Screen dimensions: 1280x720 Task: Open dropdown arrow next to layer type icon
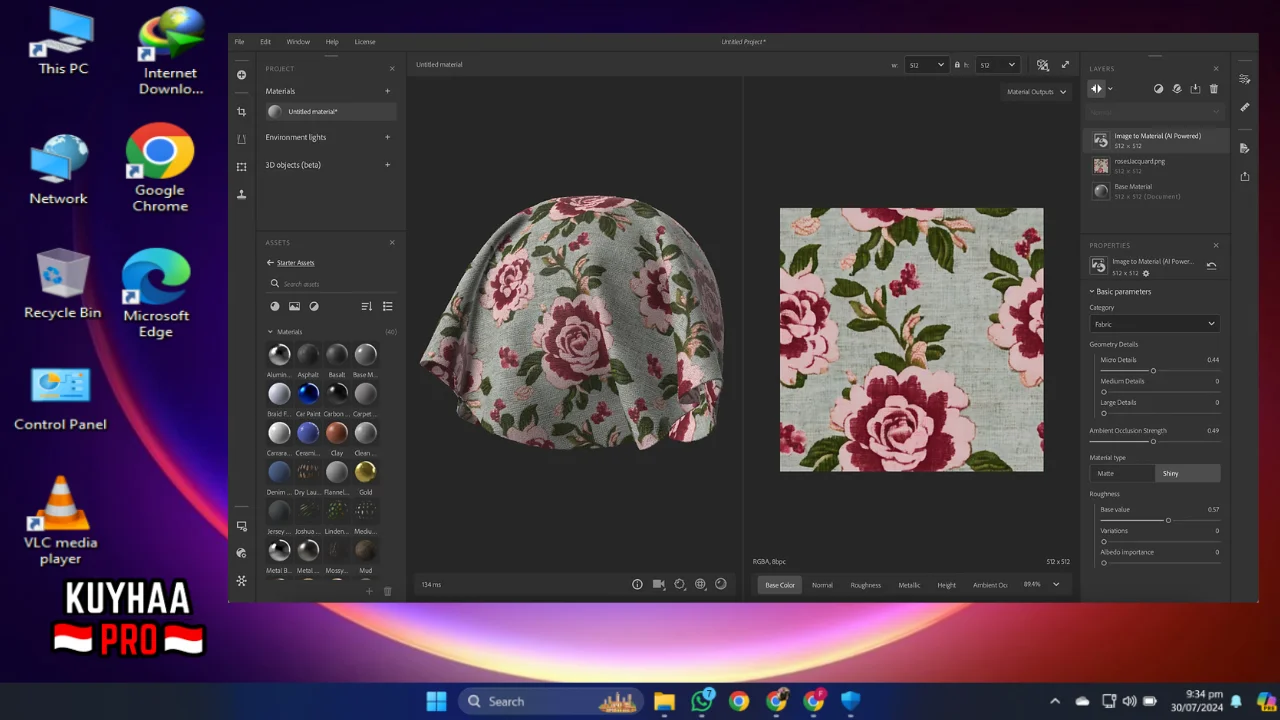point(1110,89)
